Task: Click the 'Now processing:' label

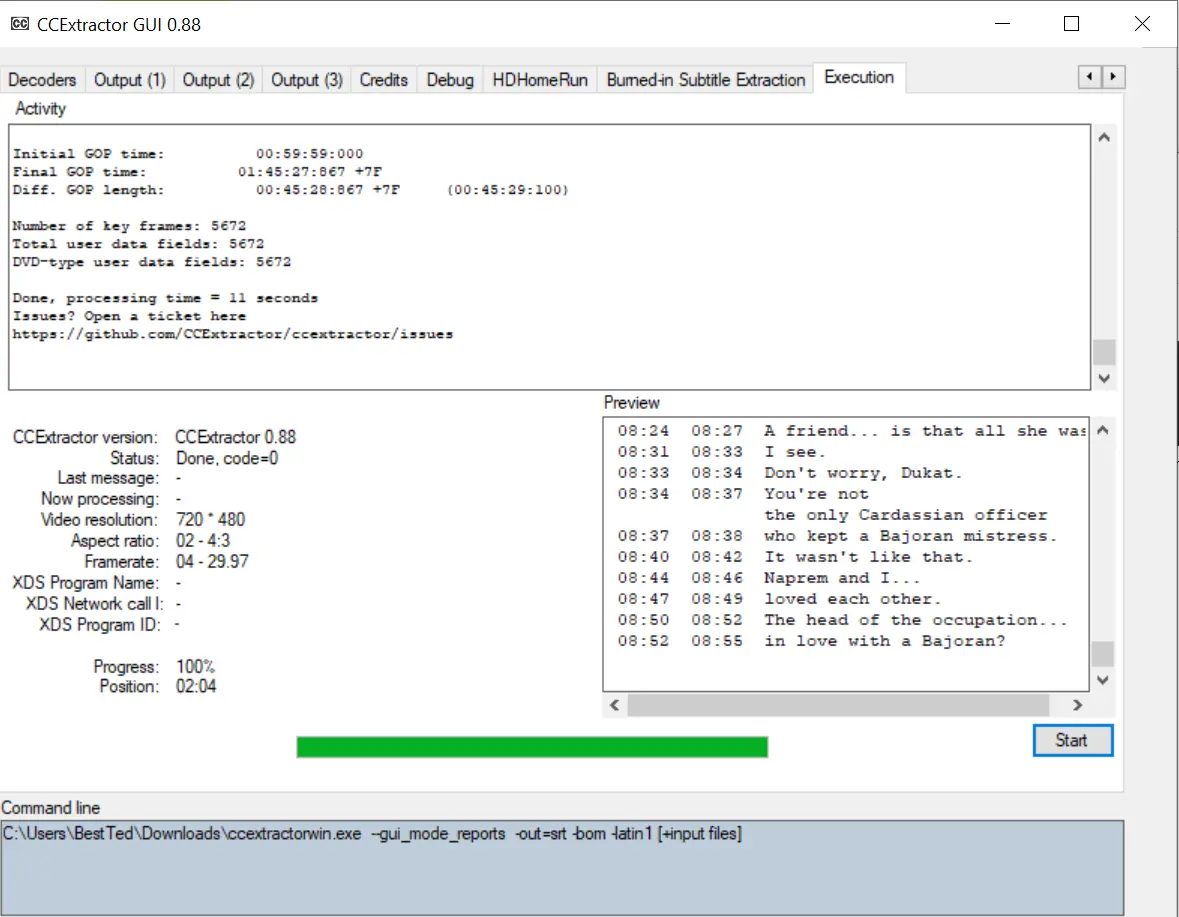Action: coord(100,499)
